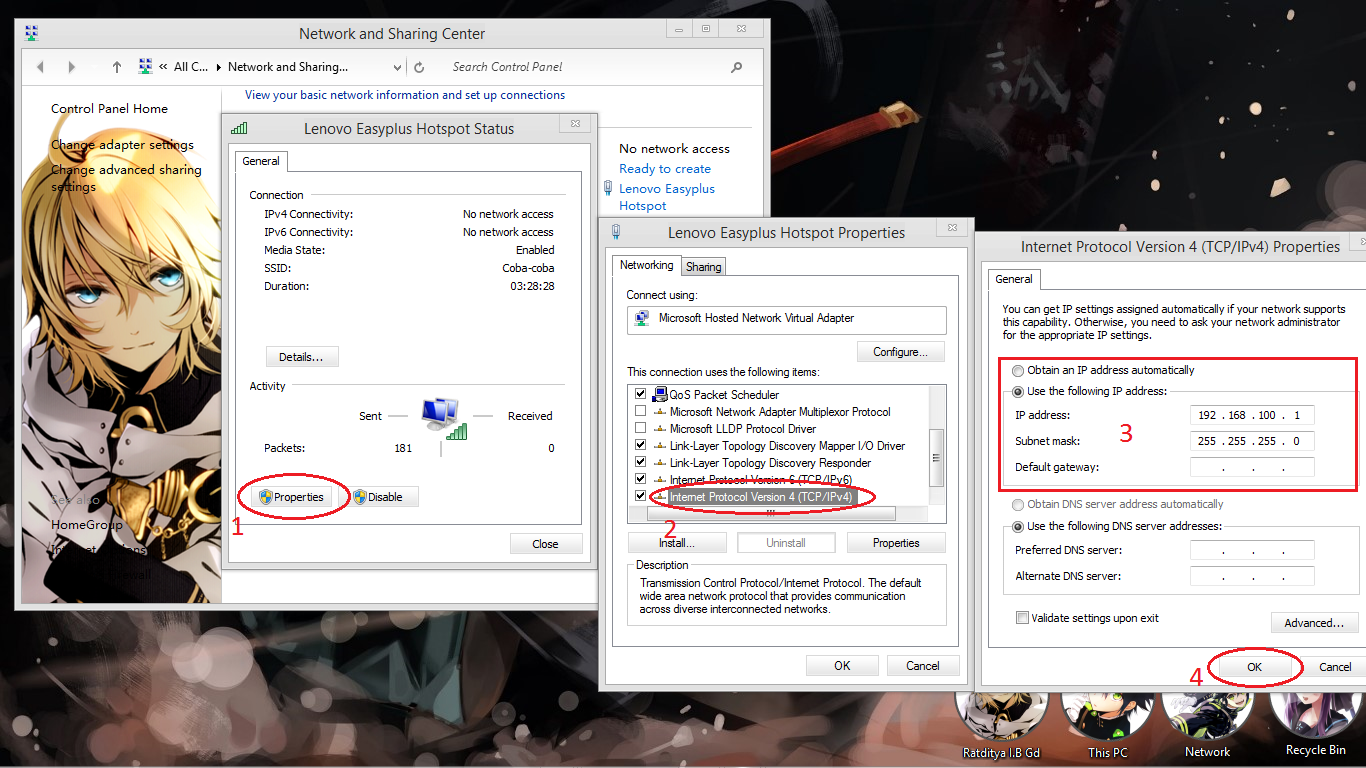Open Change adapter settings
1366x768 pixels.
(122, 144)
